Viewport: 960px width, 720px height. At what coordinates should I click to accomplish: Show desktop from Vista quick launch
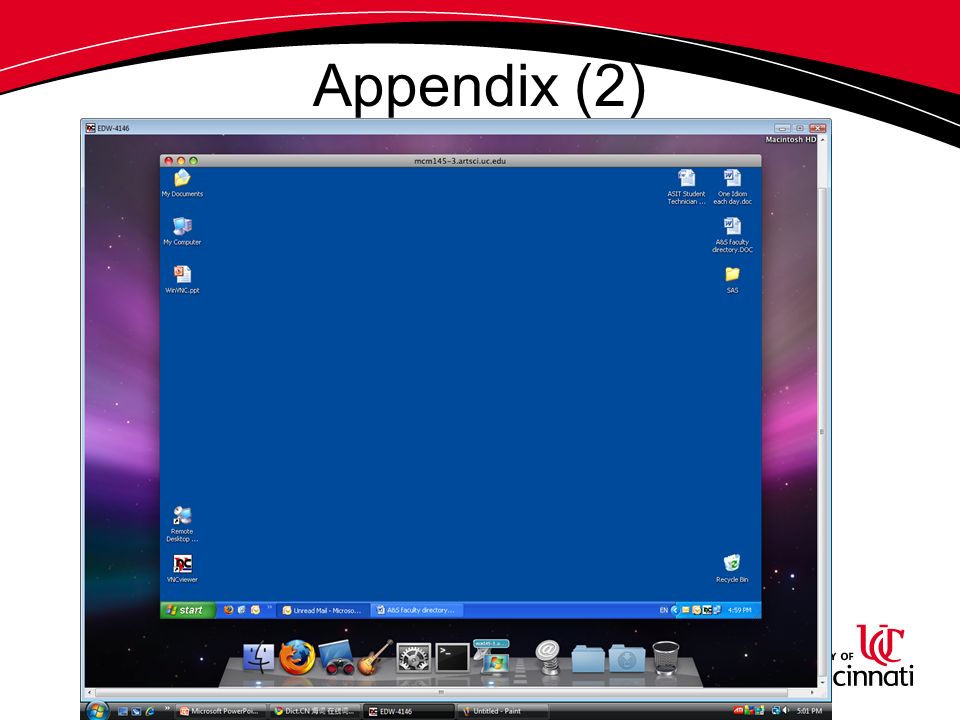(x=123, y=711)
